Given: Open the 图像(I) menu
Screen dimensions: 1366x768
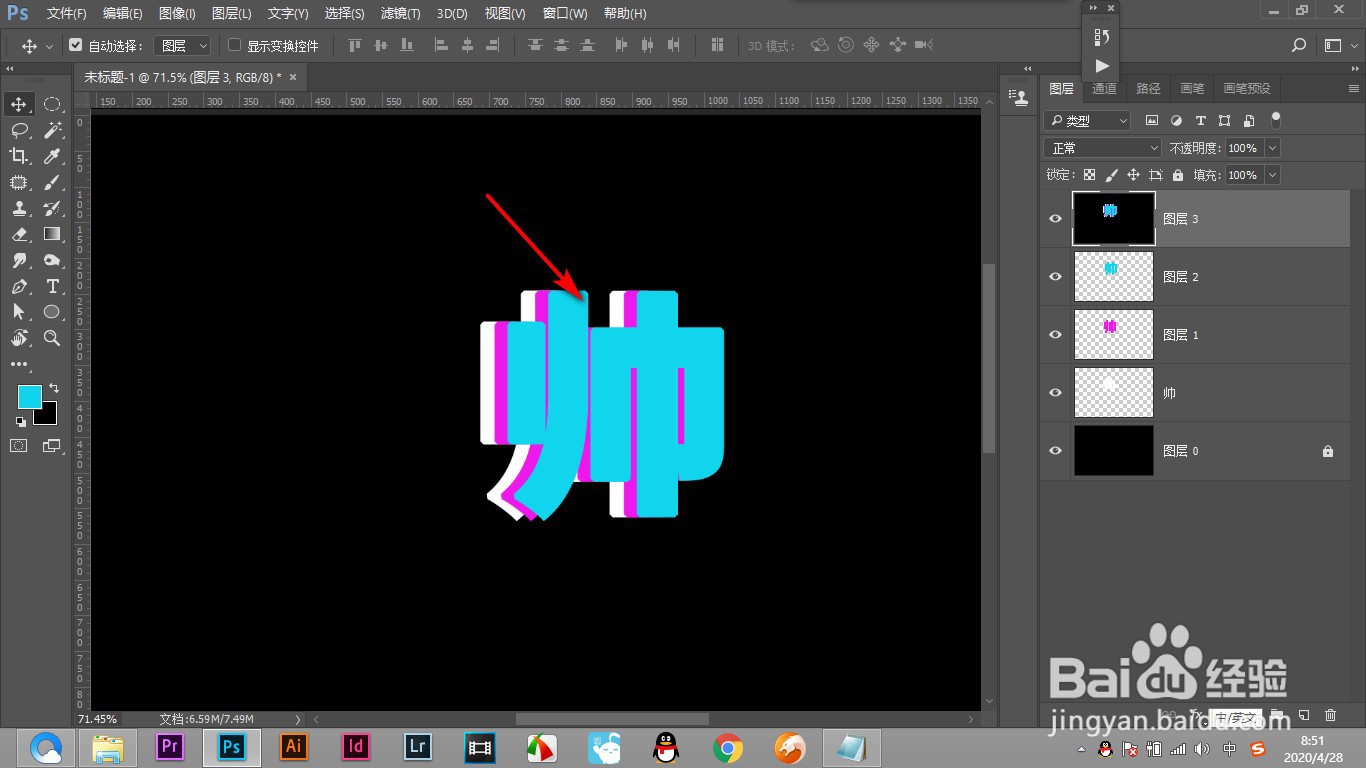Looking at the screenshot, I should coord(177,13).
